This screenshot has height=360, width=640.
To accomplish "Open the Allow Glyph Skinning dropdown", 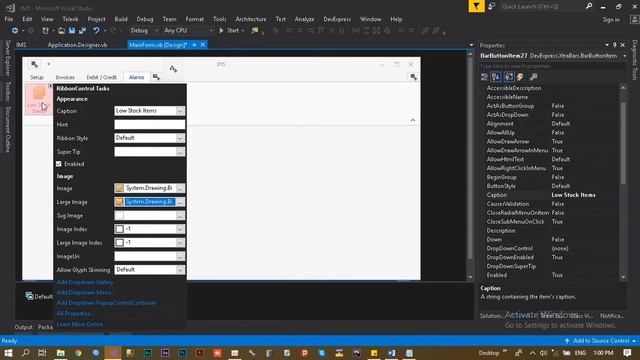I will pyautogui.click(x=180, y=270).
